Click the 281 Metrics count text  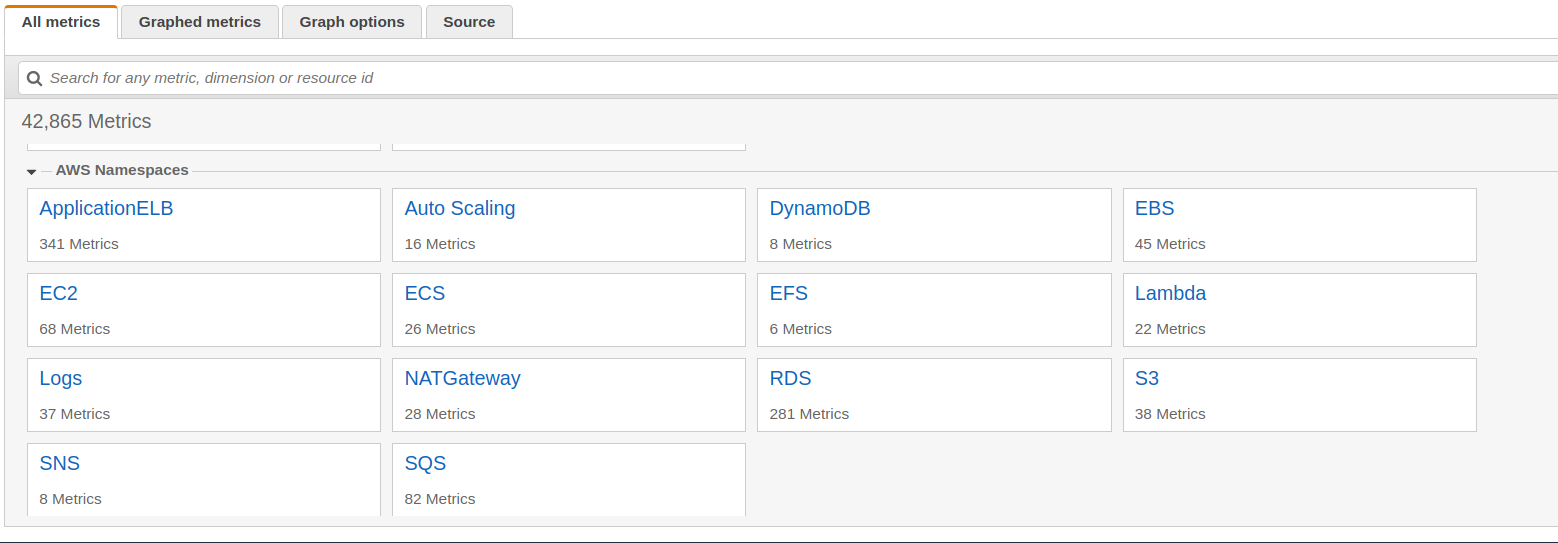[809, 414]
